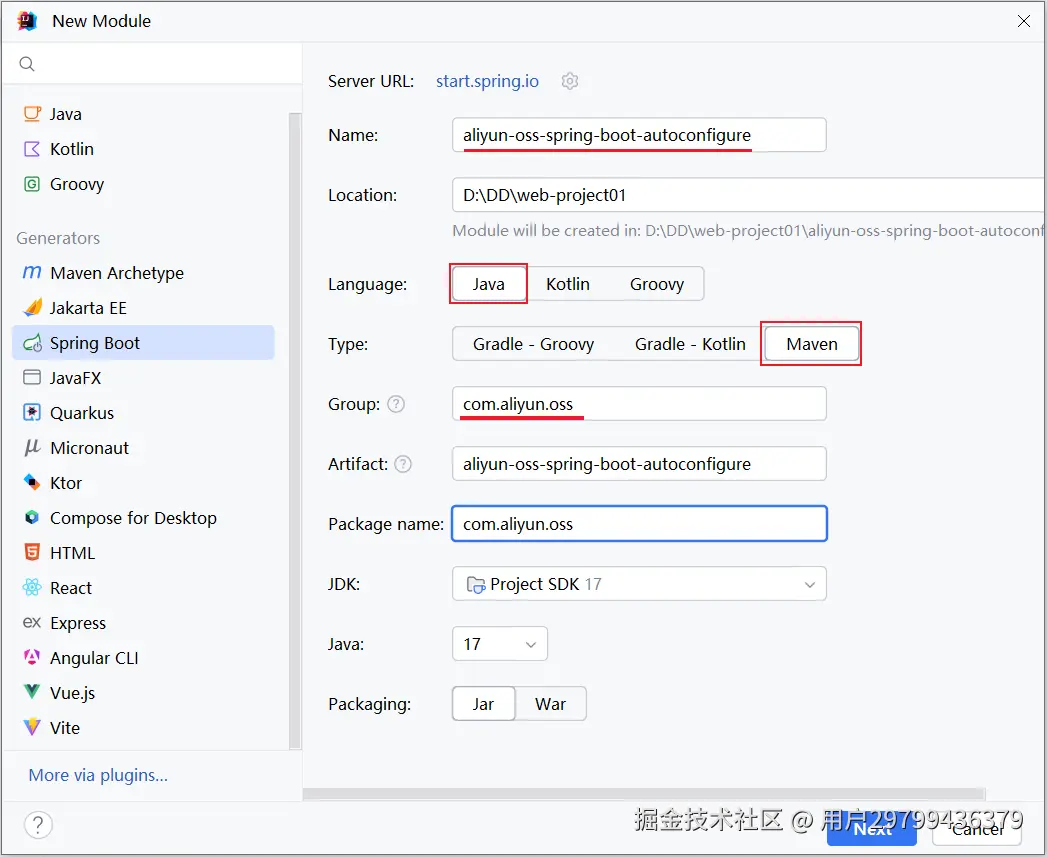Select Groovy as the language
The width and height of the screenshot is (1047, 857).
pyautogui.click(x=657, y=284)
